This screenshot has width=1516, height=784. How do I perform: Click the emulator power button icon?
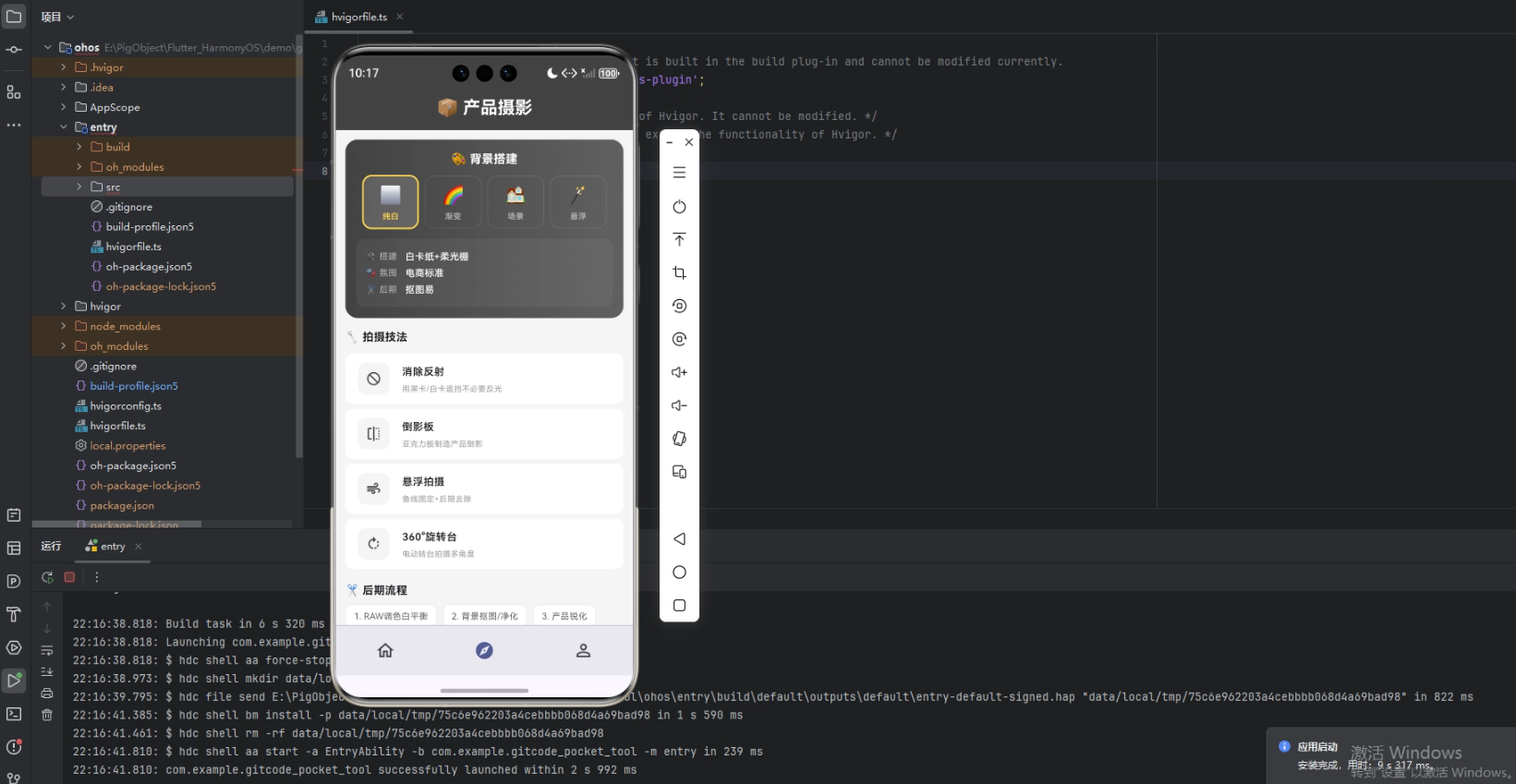pos(679,207)
